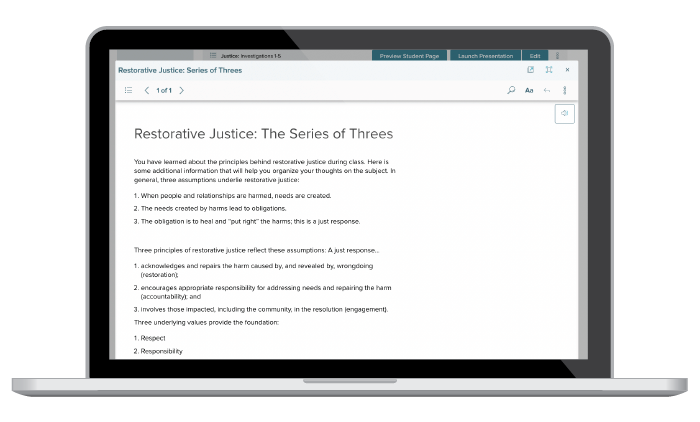Go to the next page arrow

pyautogui.click(x=181, y=90)
